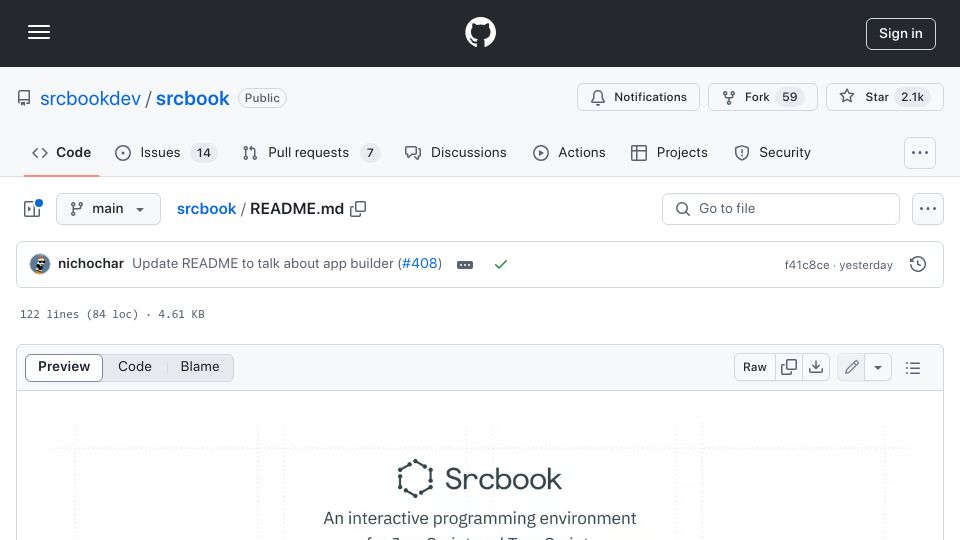Fork the repository

pos(762,97)
